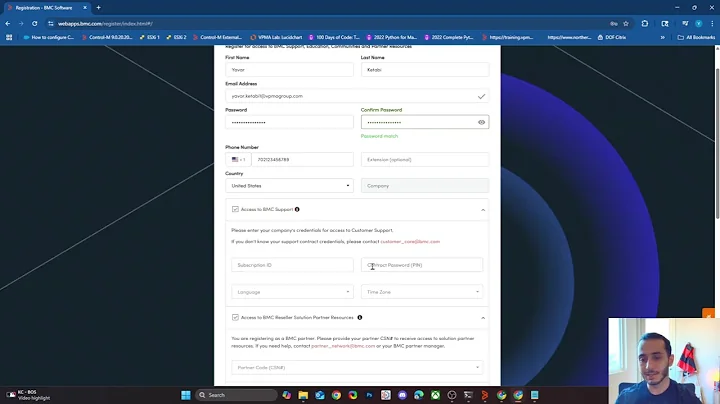Viewport: 720px width, 404px height.
Task: Open the DOF Citrix bookmark
Action: tap(612, 37)
